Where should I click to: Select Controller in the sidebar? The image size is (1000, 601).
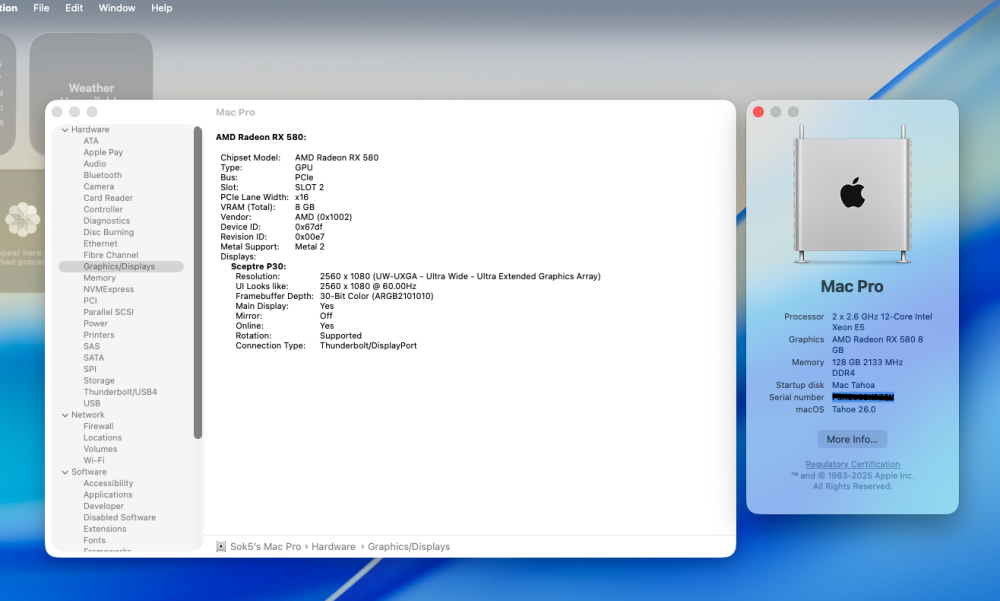pyautogui.click(x=103, y=209)
